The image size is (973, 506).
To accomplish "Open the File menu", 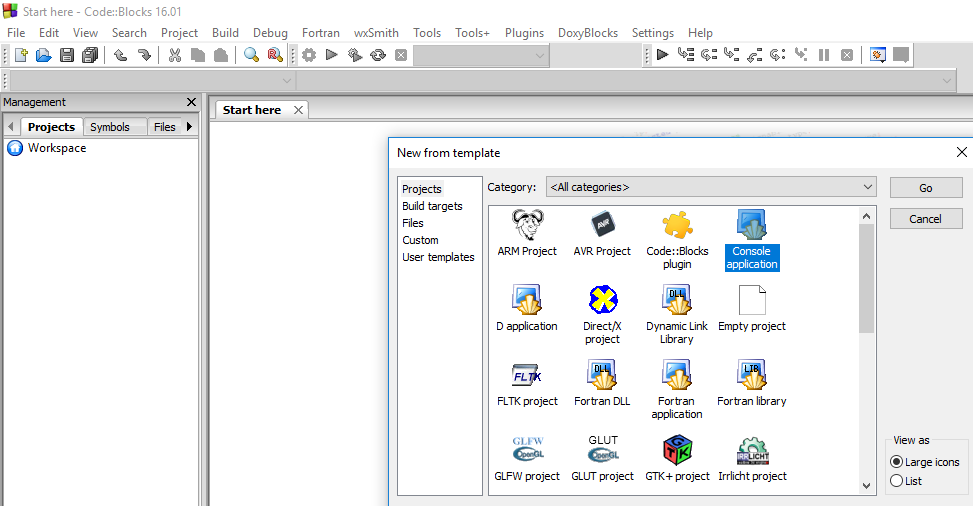I will (x=16, y=33).
